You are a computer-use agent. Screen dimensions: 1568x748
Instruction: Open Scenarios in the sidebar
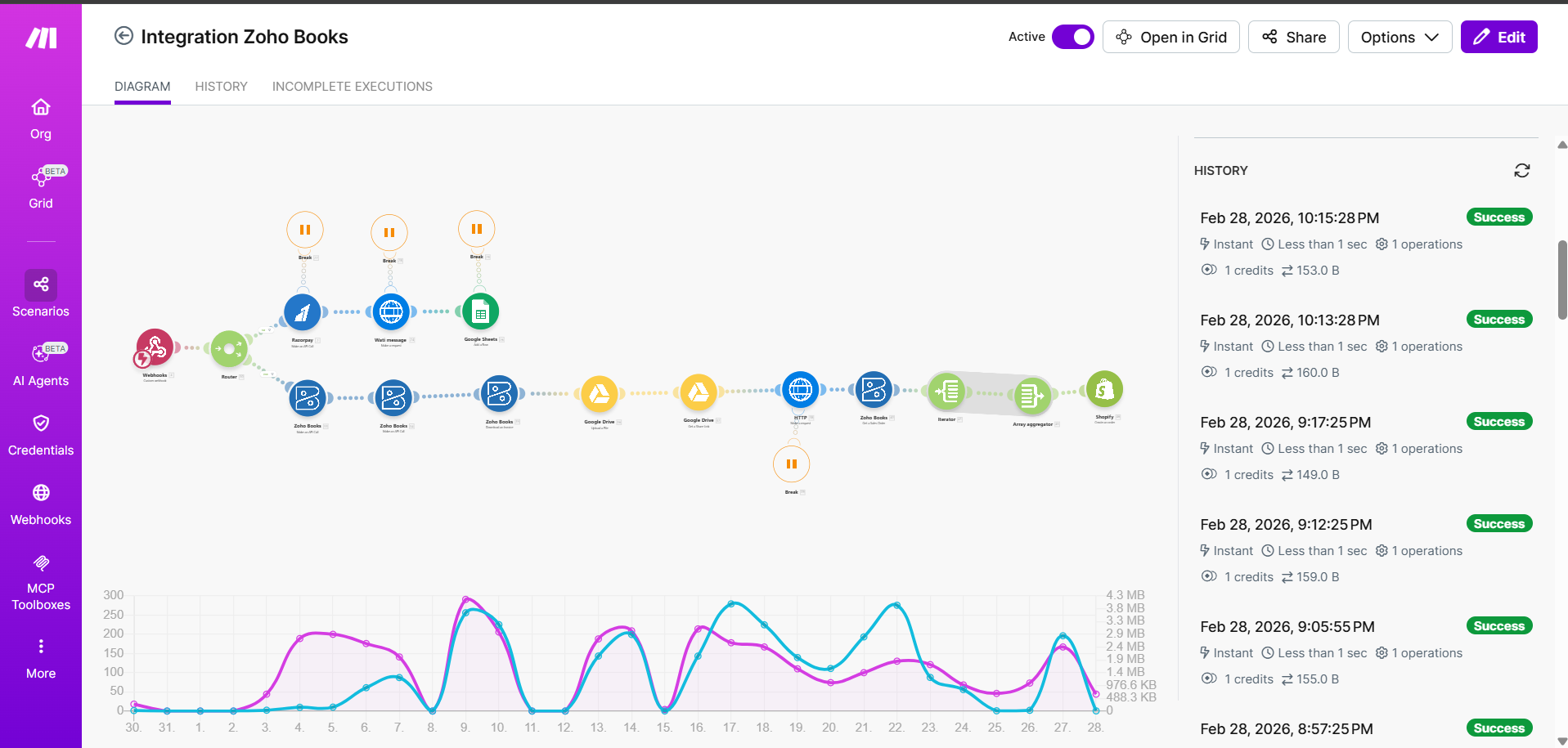41,294
